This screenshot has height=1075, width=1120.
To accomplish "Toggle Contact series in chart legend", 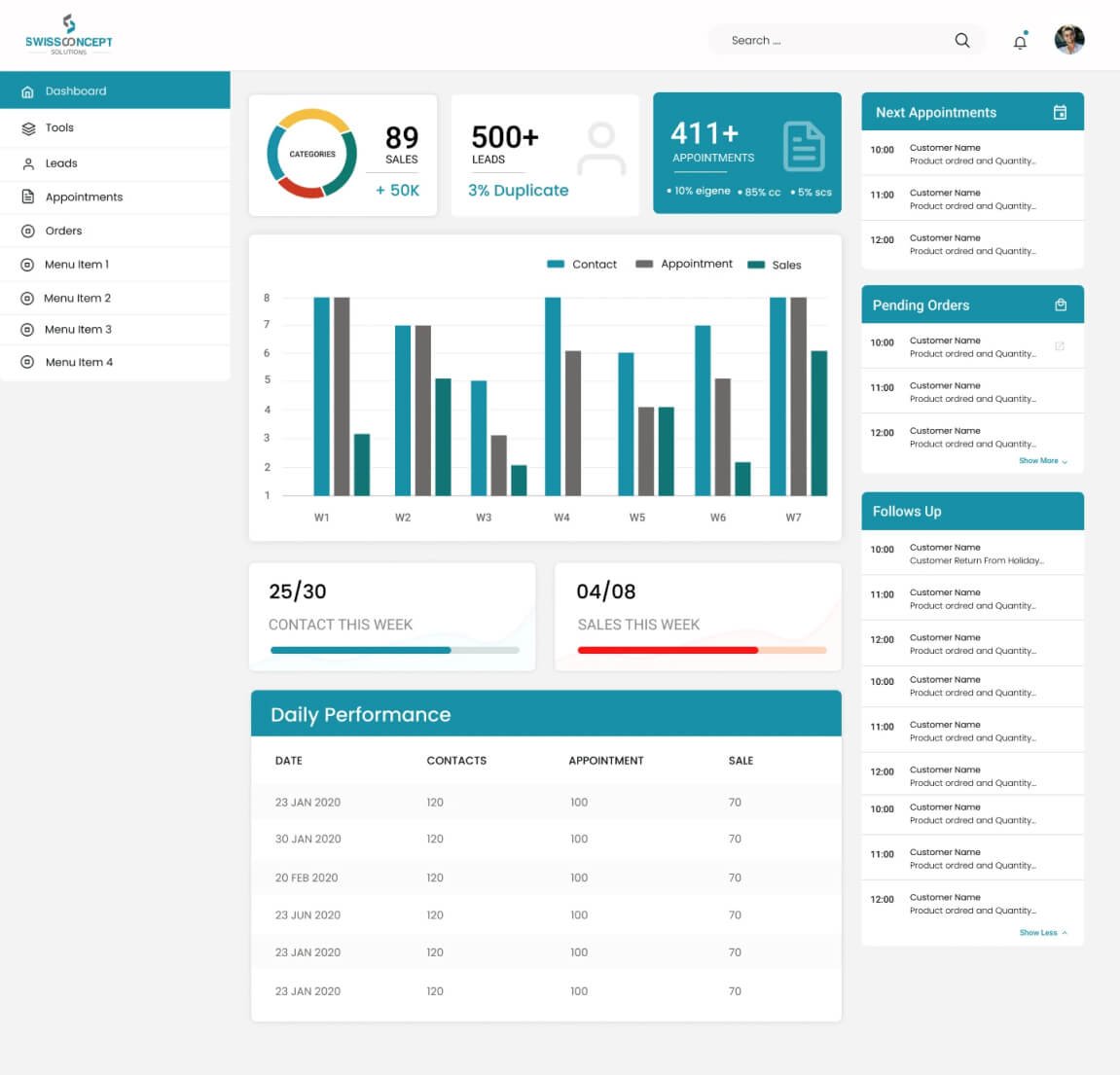I will pyautogui.click(x=582, y=265).
